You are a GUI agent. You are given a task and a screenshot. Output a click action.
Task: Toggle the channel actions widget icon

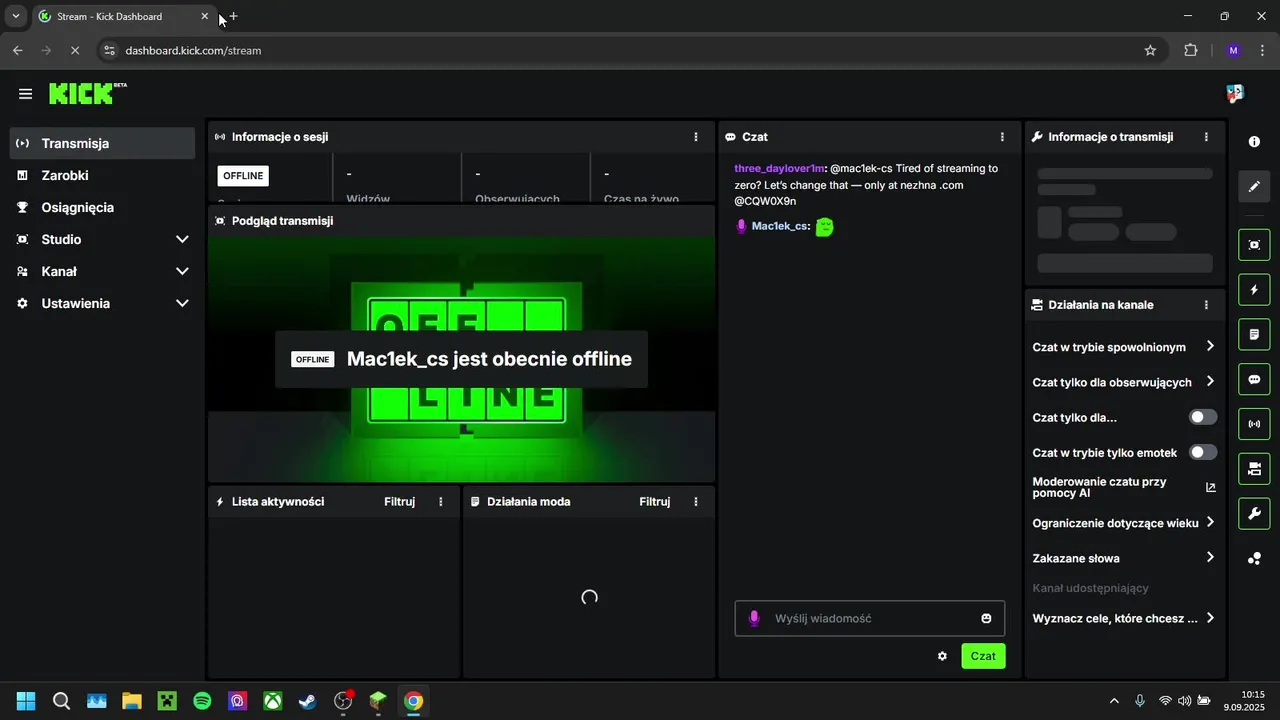pos(1254,469)
